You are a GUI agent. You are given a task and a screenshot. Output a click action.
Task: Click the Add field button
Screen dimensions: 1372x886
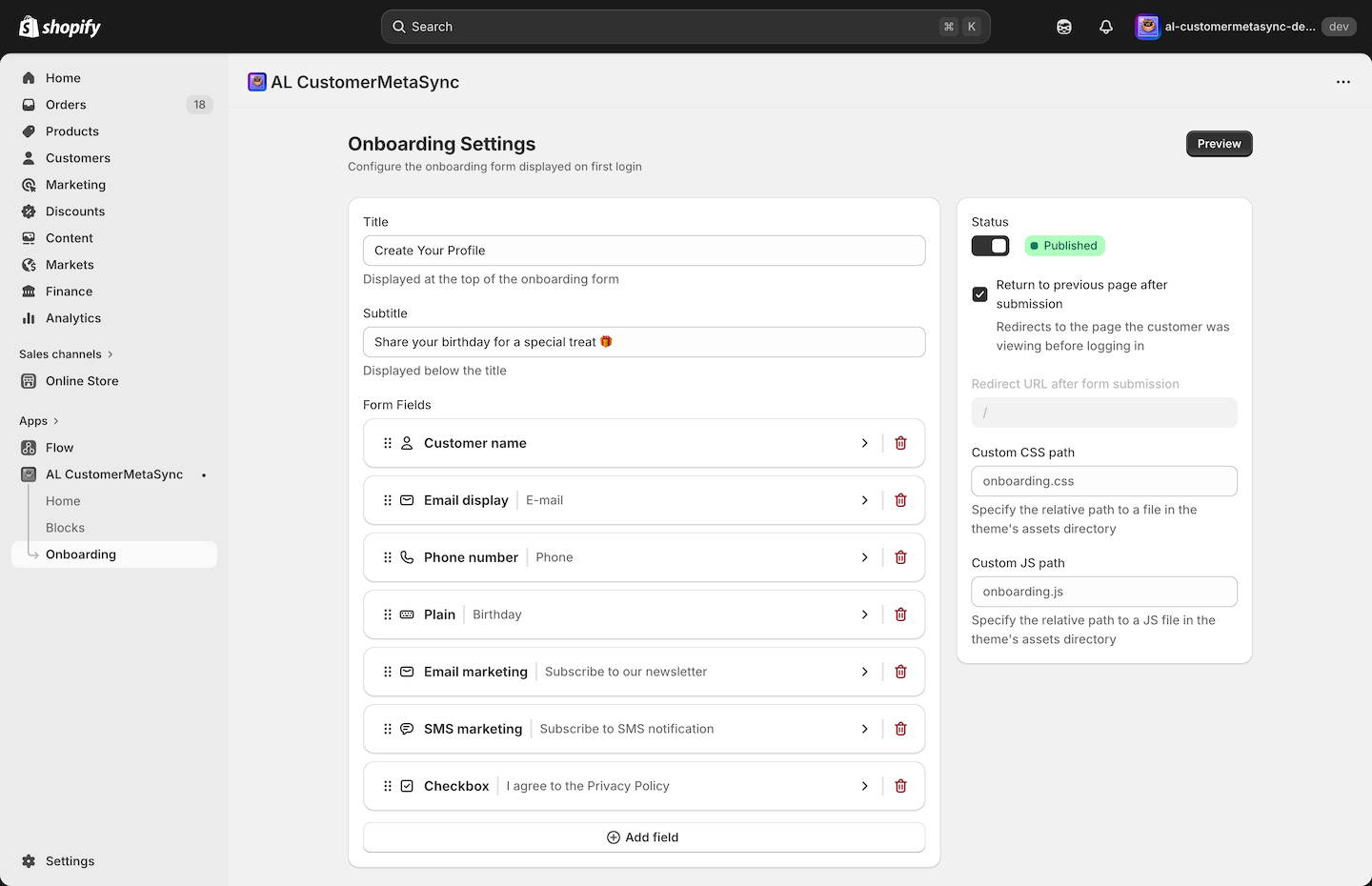(644, 837)
